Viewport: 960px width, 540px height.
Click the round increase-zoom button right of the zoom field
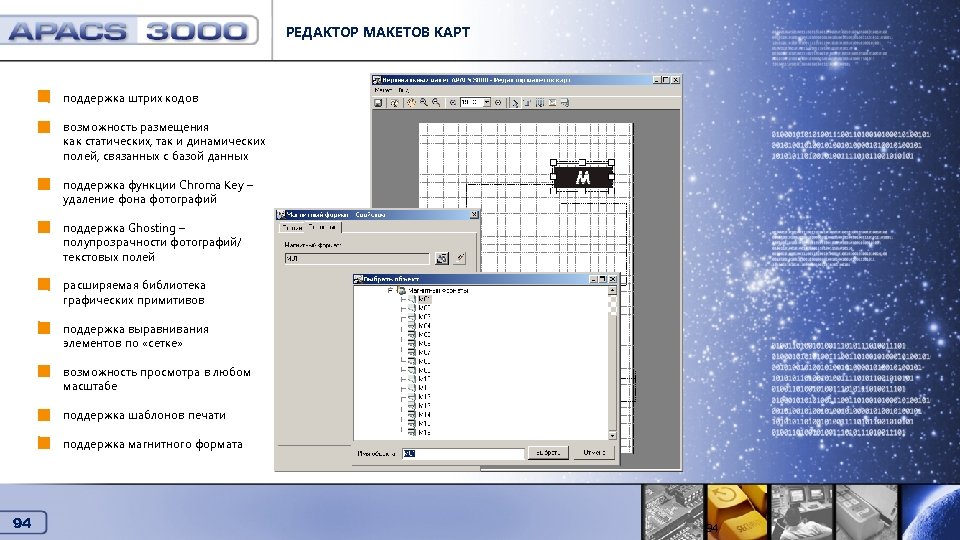click(498, 103)
